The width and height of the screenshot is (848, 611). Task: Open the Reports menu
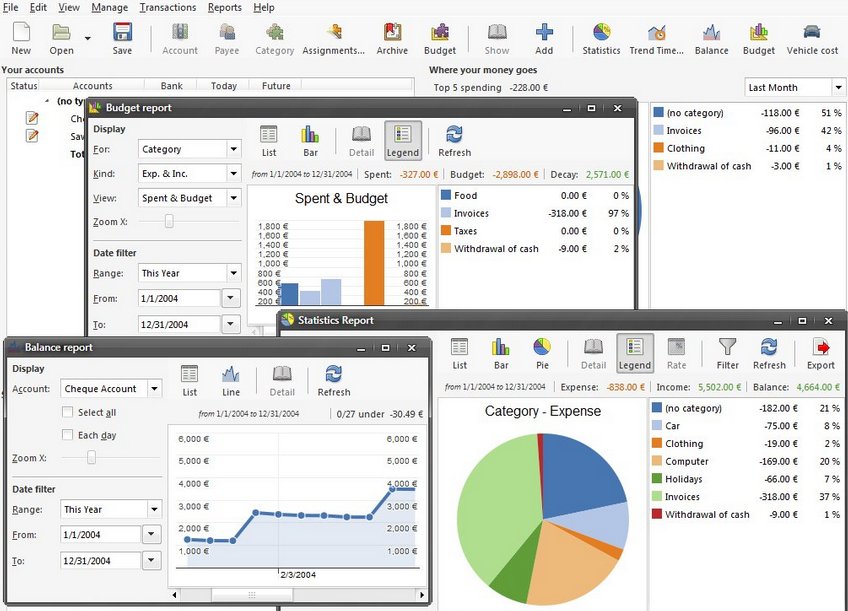pyautogui.click(x=224, y=8)
